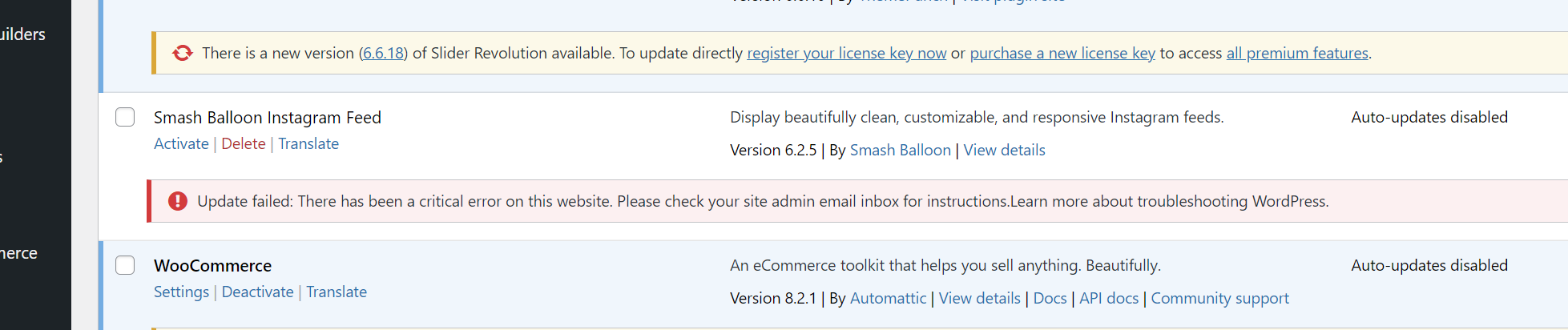This screenshot has width=1568, height=330.
Task: Follow the register your license key now link
Action: tap(846, 53)
